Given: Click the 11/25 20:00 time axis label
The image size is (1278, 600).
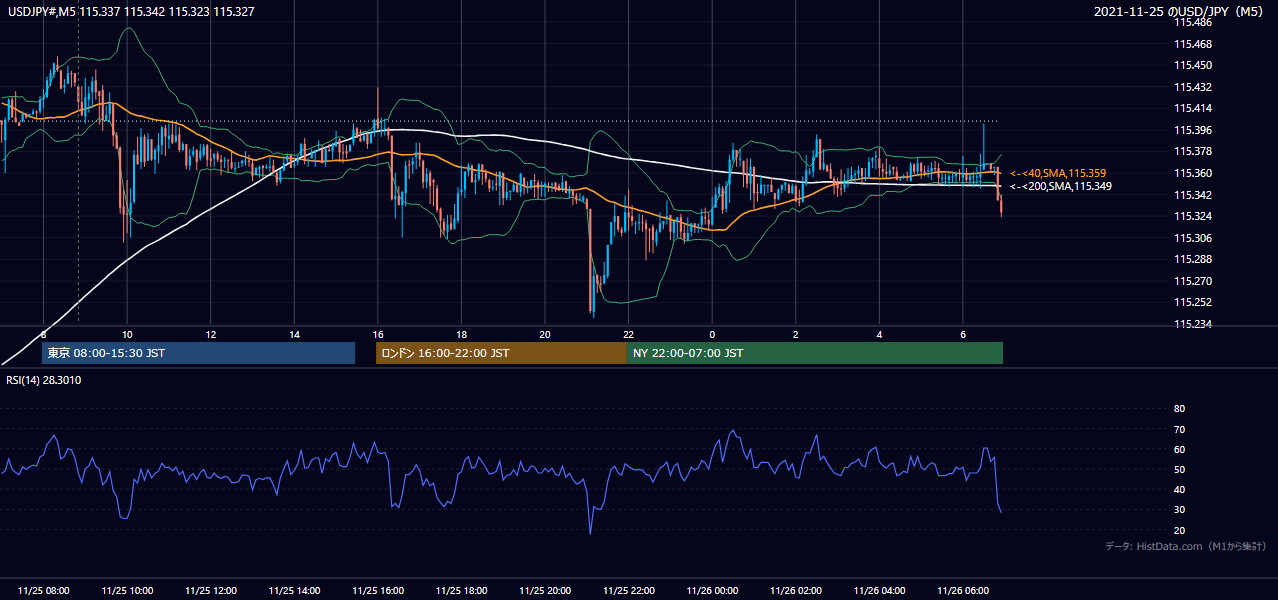Looking at the screenshot, I should pyautogui.click(x=545, y=591).
